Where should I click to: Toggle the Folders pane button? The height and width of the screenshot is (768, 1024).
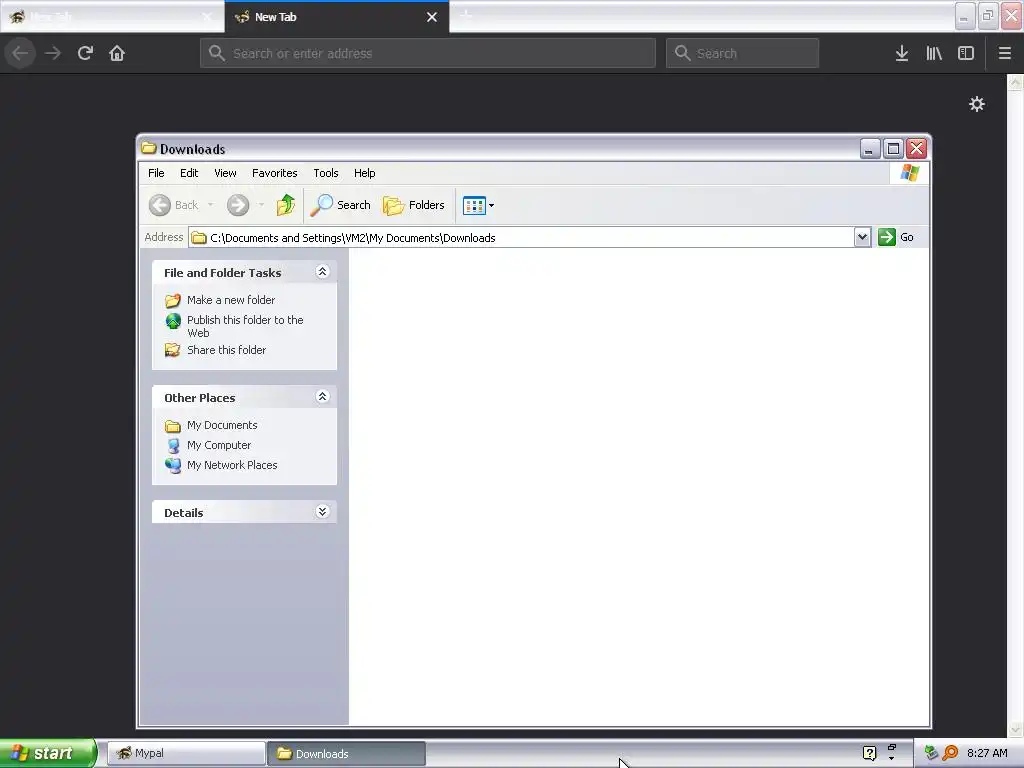[414, 205]
